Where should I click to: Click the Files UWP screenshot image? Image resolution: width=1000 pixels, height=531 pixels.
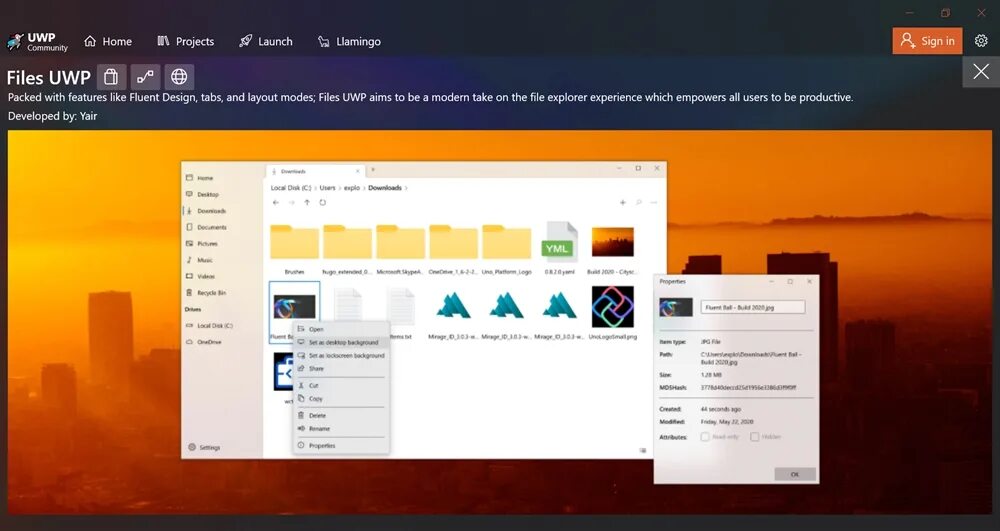(499, 322)
